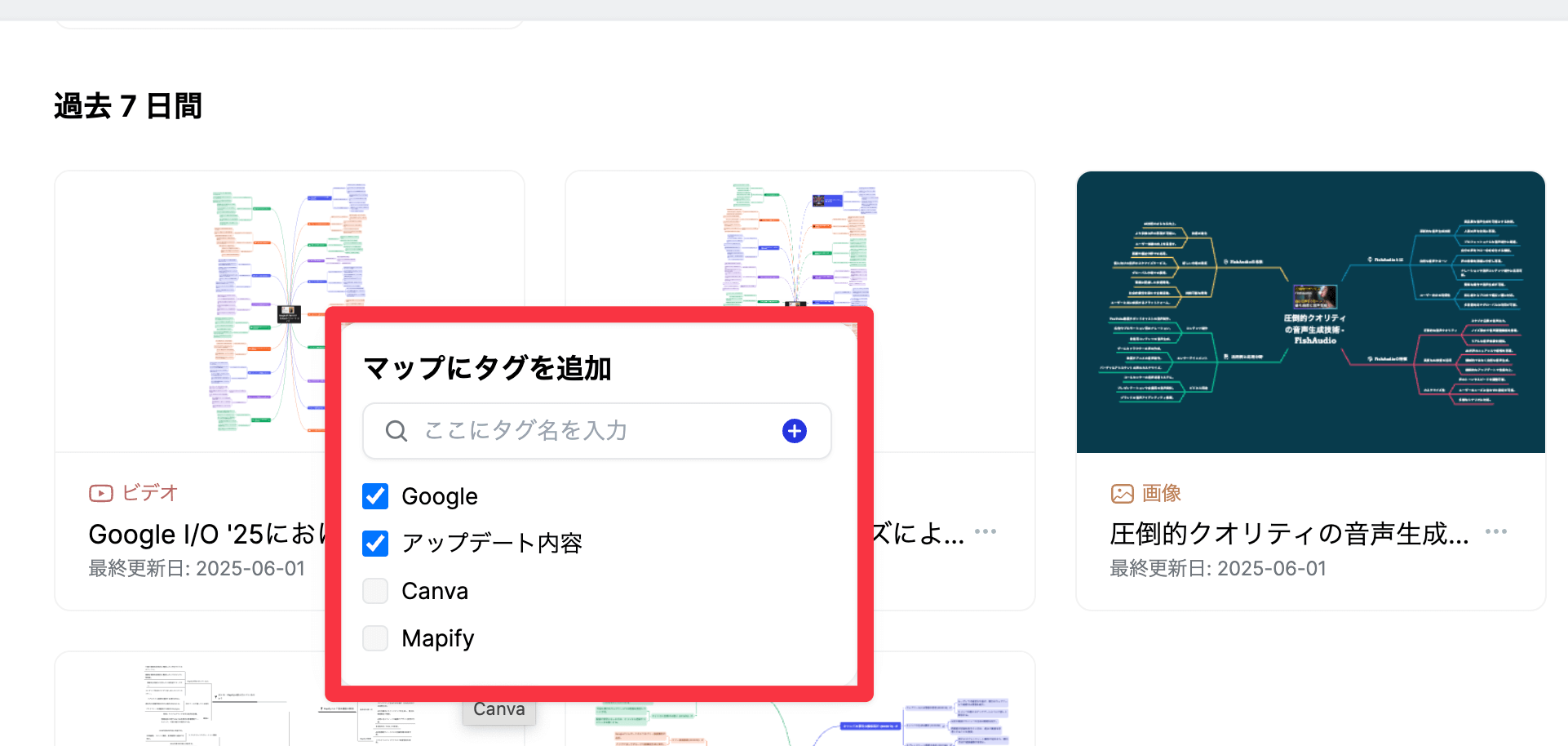The height and width of the screenshot is (746, 1568).
Task: Open the 圧倒的クオリティの音声生成 map title
Action: 1288,534
